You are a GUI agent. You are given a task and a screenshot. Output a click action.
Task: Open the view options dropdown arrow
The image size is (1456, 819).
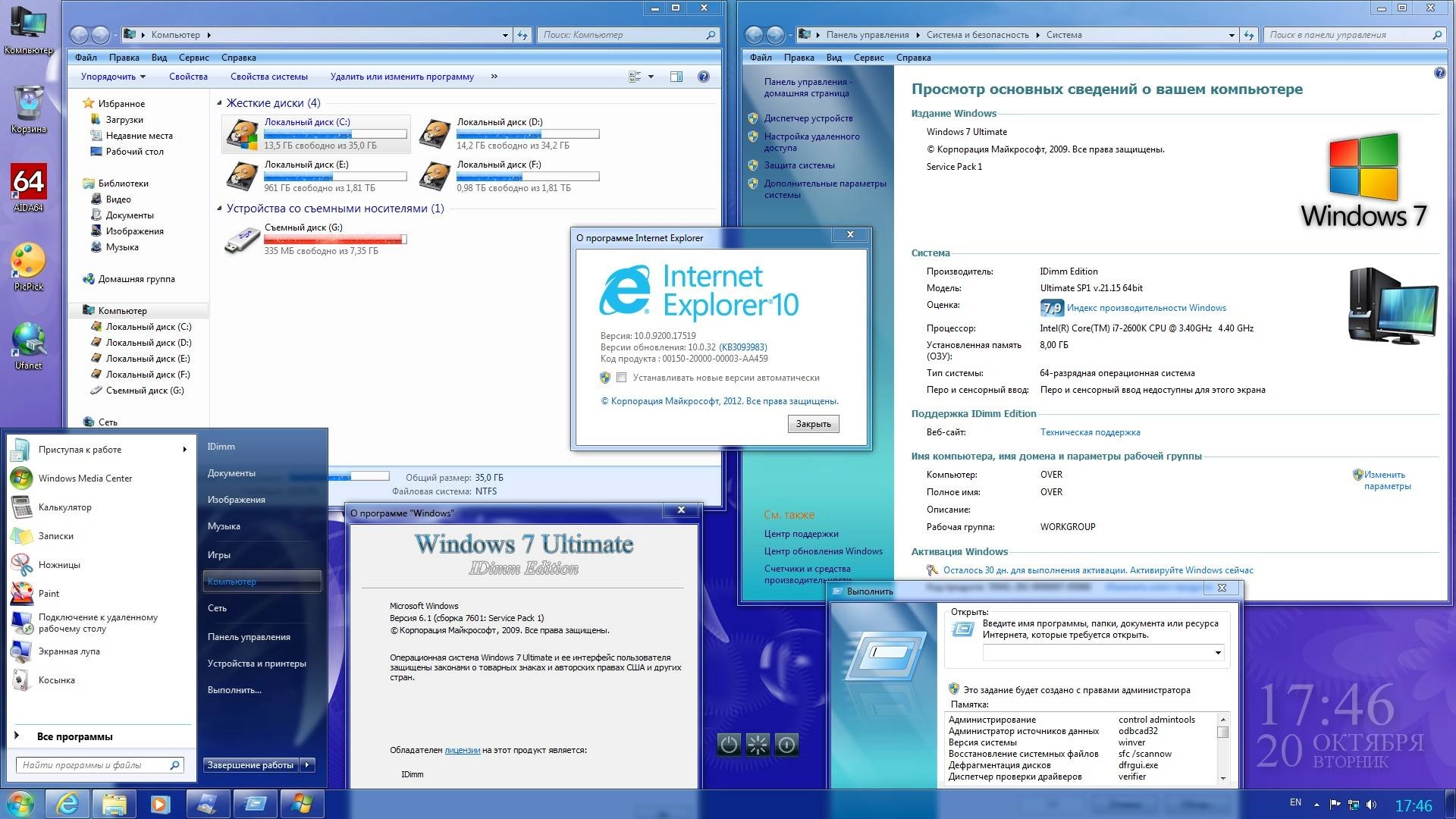pyautogui.click(x=651, y=77)
